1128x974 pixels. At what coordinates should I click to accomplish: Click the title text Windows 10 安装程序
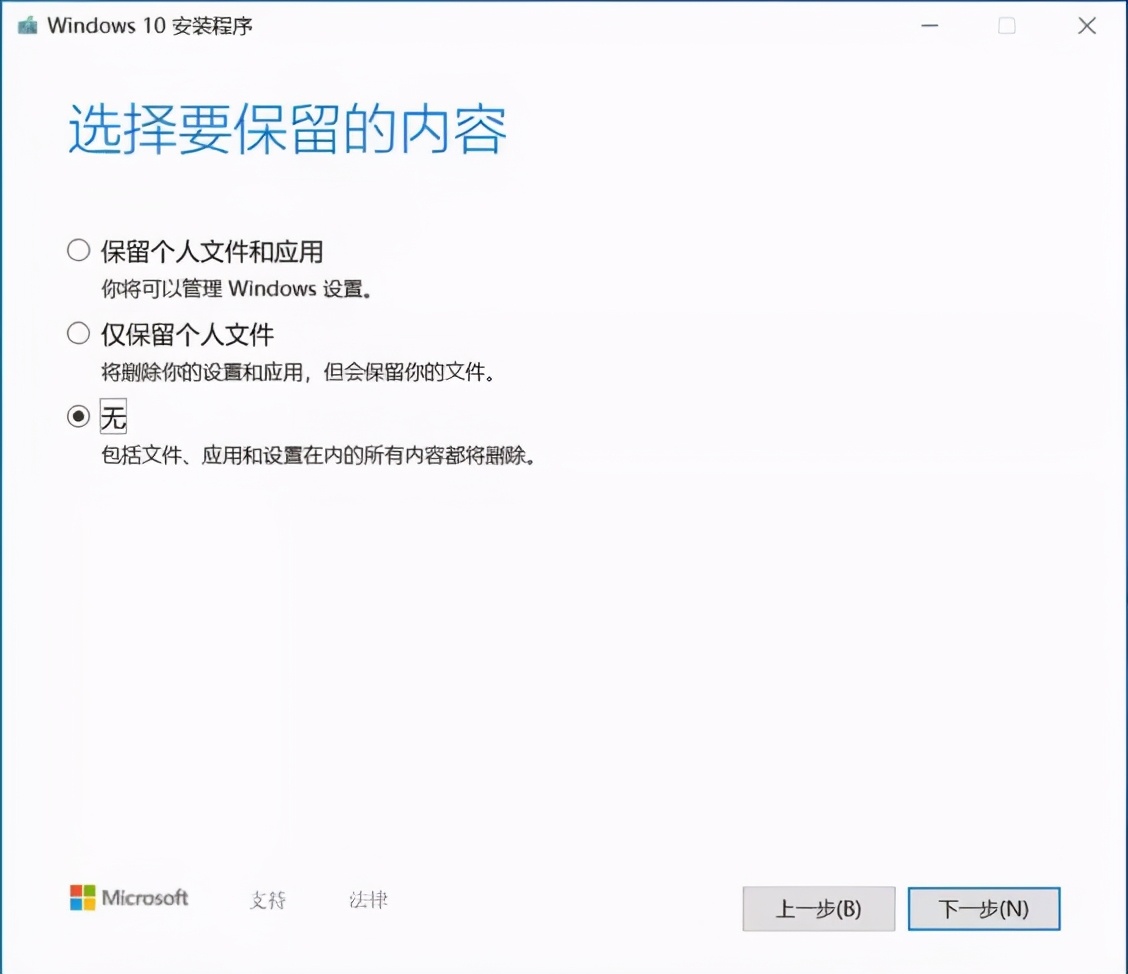[x=151, y=25]
